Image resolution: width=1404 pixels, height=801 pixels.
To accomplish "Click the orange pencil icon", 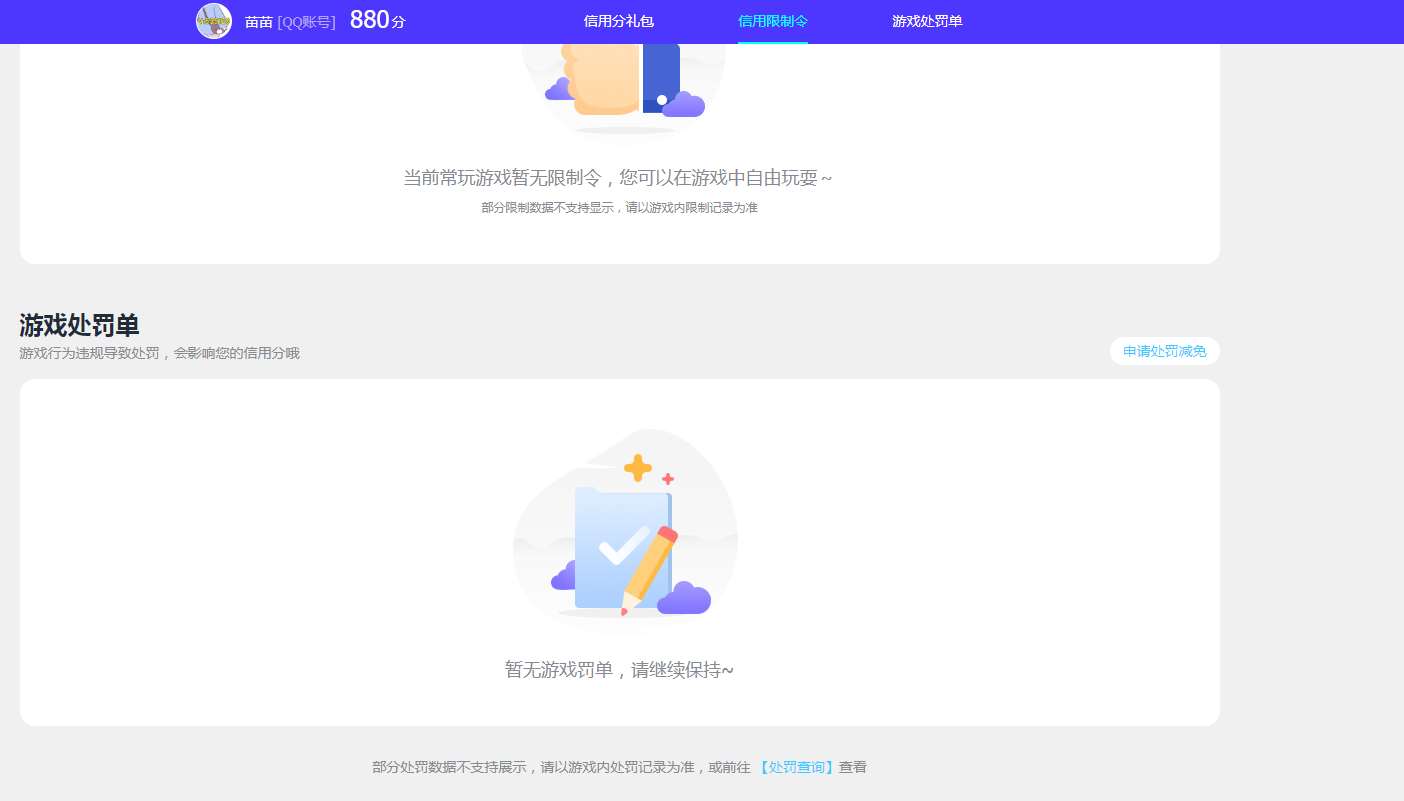I will pyautogui.click(x=650, y=568).
